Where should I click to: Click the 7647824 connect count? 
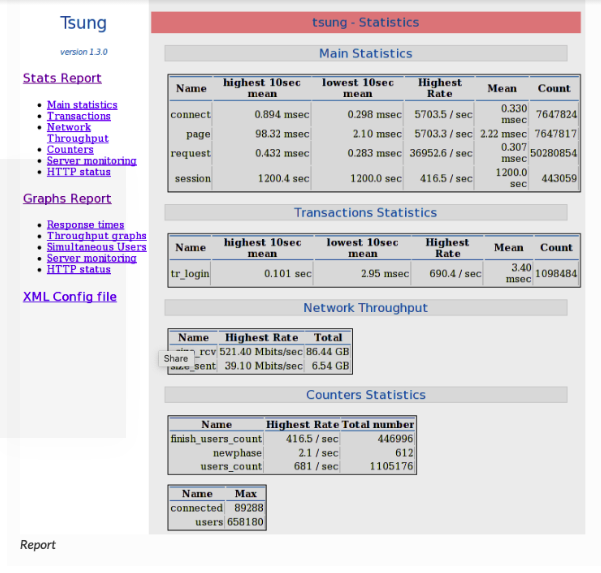tap(556, 114)
